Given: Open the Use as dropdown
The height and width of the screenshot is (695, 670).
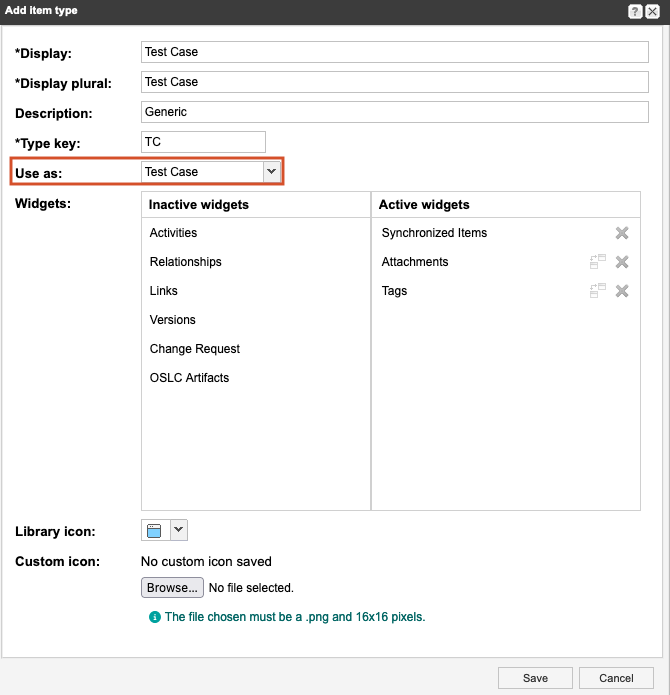Looking at the screenshot, I should coord(270,172).
